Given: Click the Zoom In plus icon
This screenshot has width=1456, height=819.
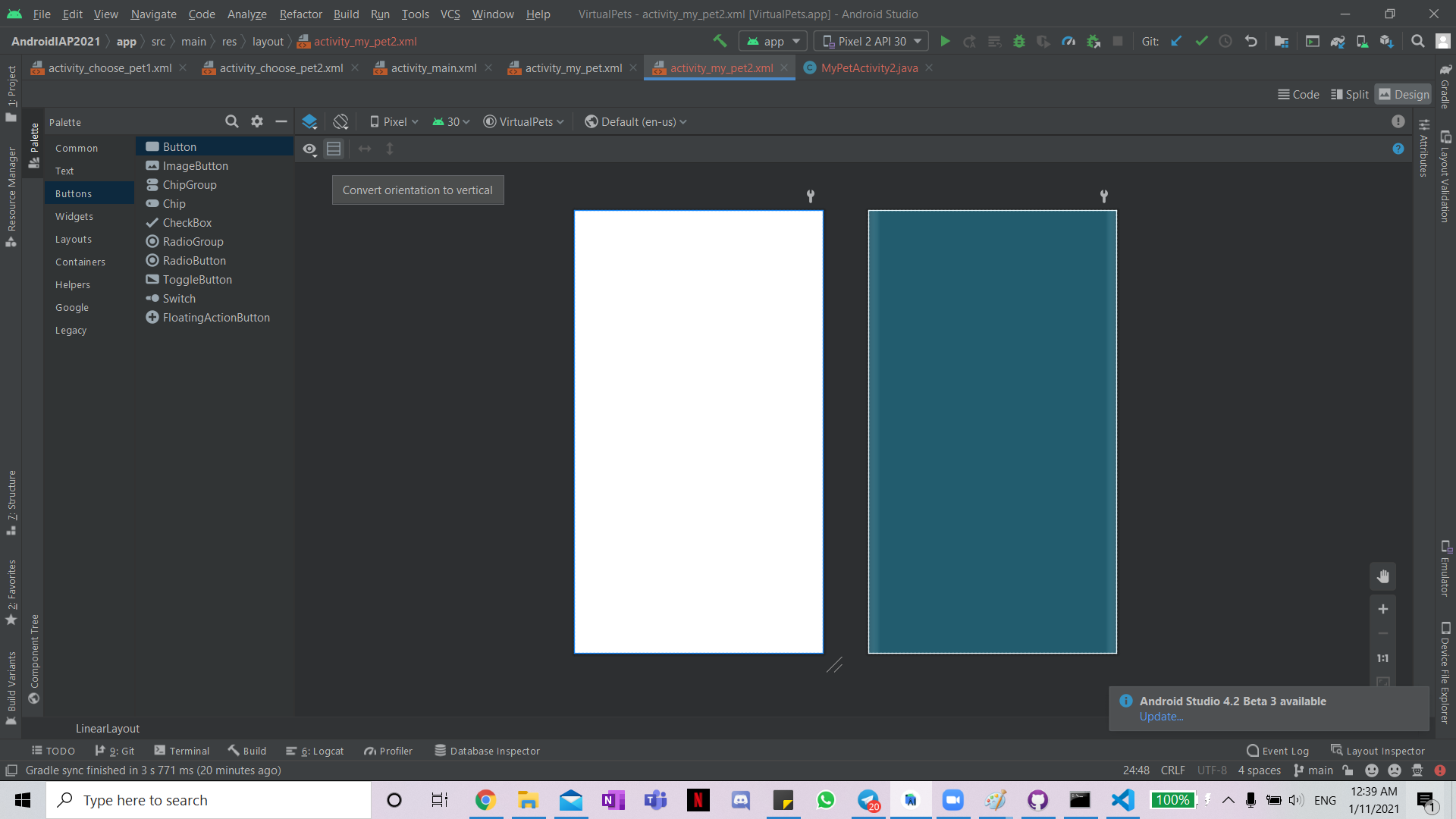Looking at the screenshot, I should [x=1382, y=609].
